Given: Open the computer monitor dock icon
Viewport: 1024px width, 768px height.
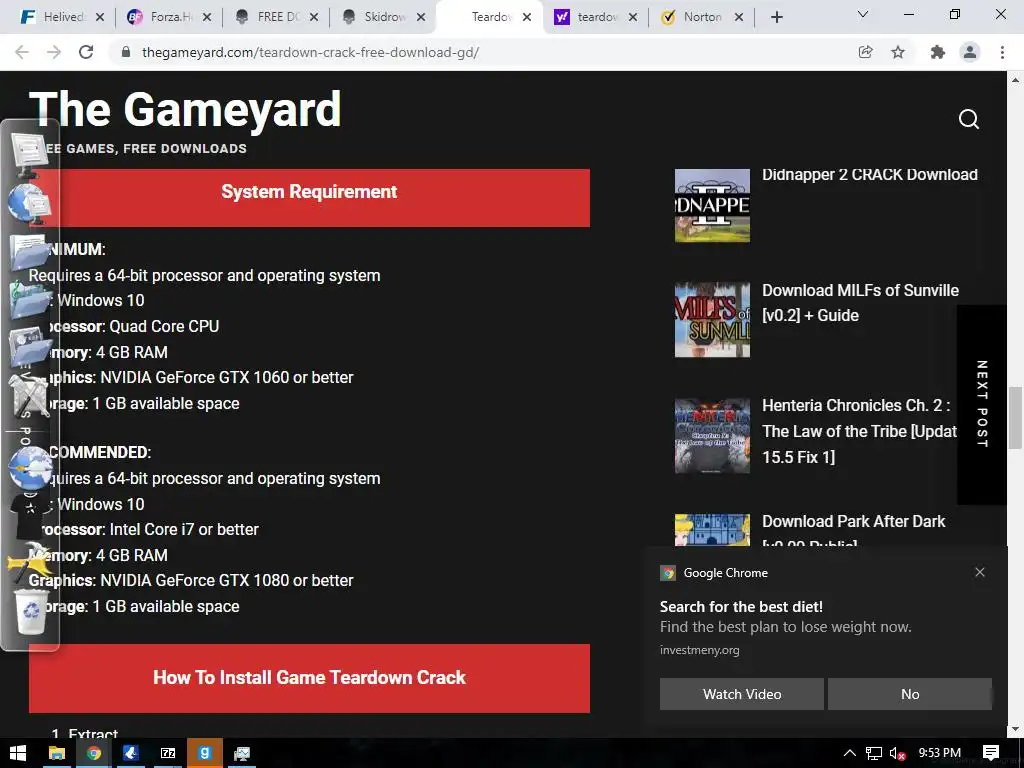Looking at the screenshot, I should tap(29, 155).
